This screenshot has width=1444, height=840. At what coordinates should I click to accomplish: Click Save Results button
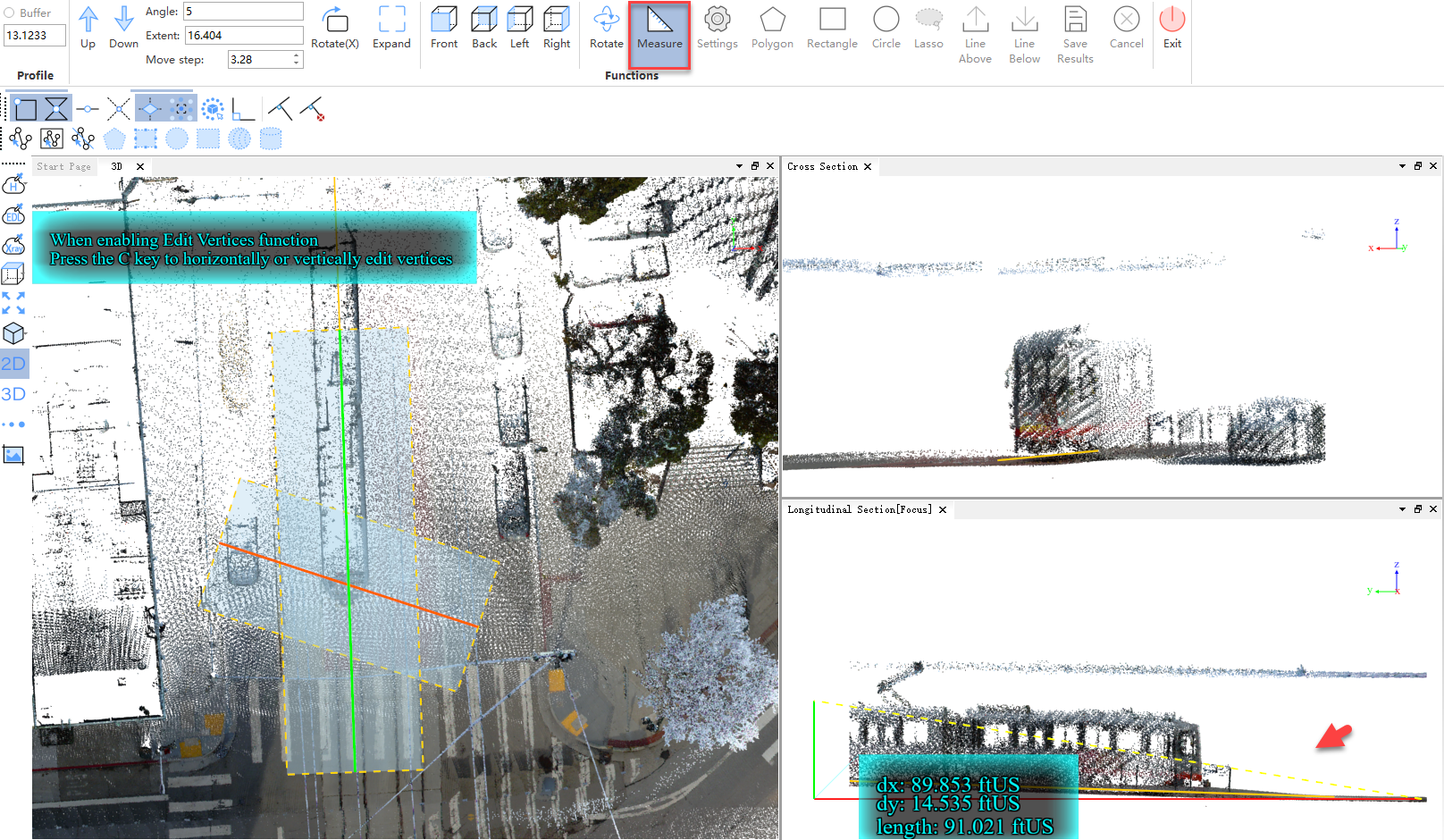pyautogui.click(x=1075, y=35)
